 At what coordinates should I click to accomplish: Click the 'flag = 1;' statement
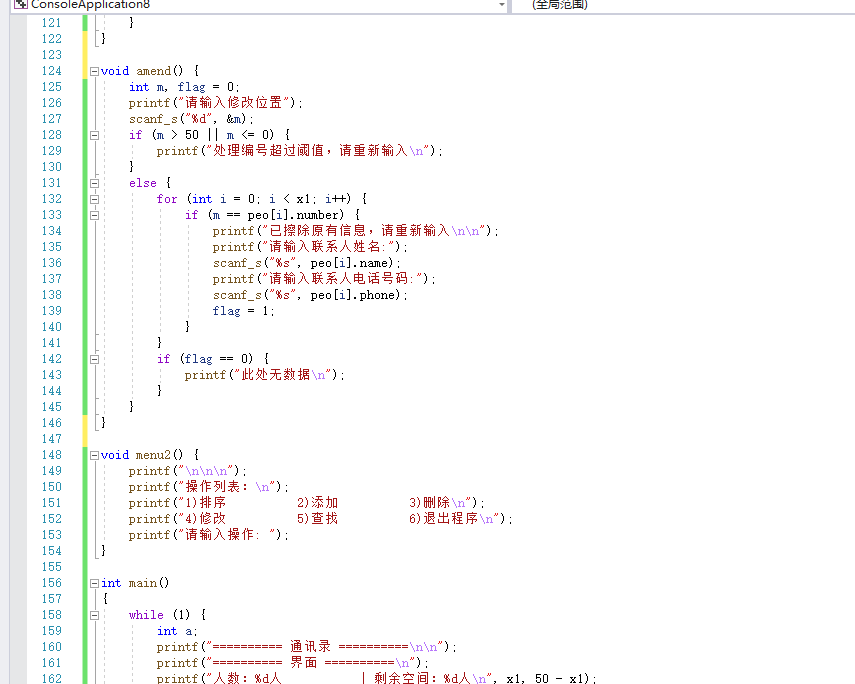pos(243,311)
